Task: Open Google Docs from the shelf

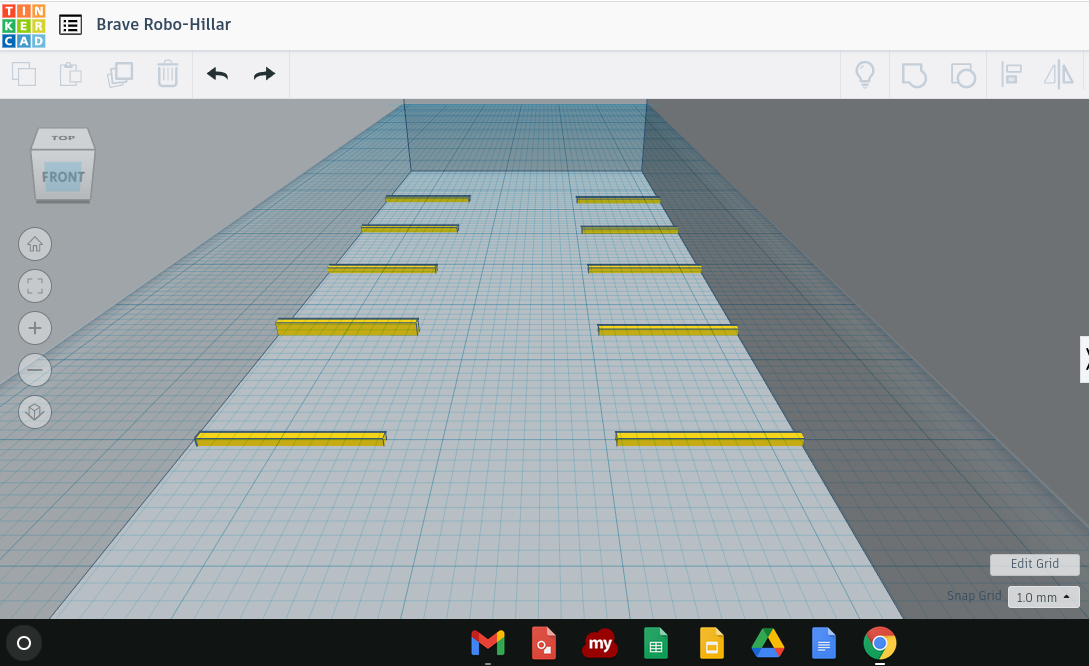Action: pos(824,643)
